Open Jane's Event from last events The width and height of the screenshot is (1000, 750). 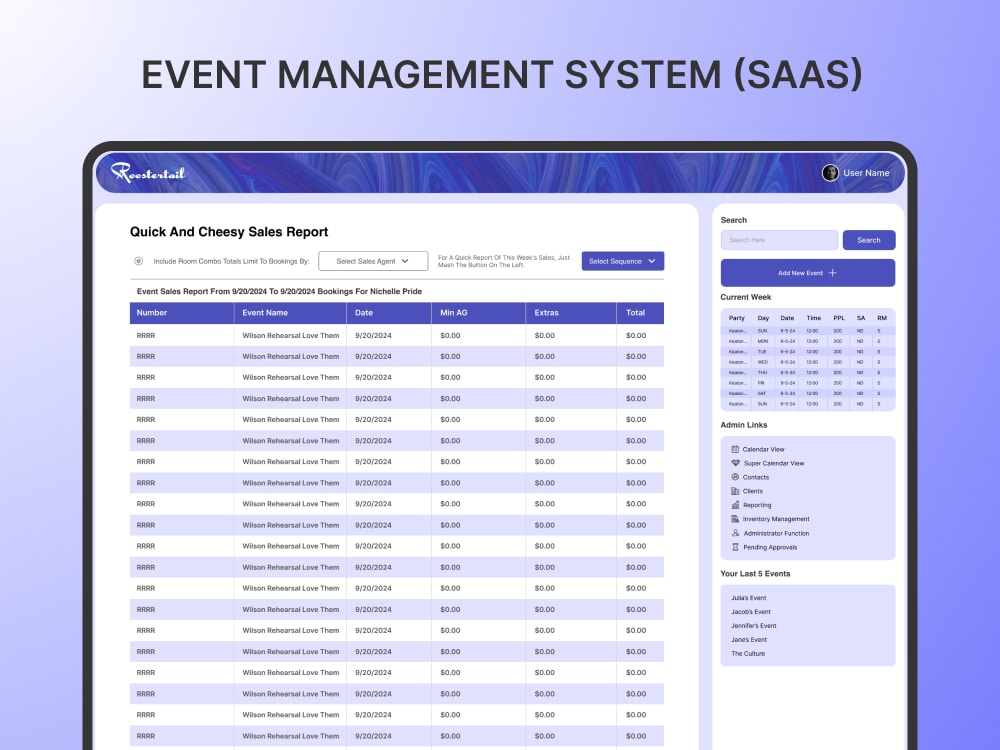[749, 640]
